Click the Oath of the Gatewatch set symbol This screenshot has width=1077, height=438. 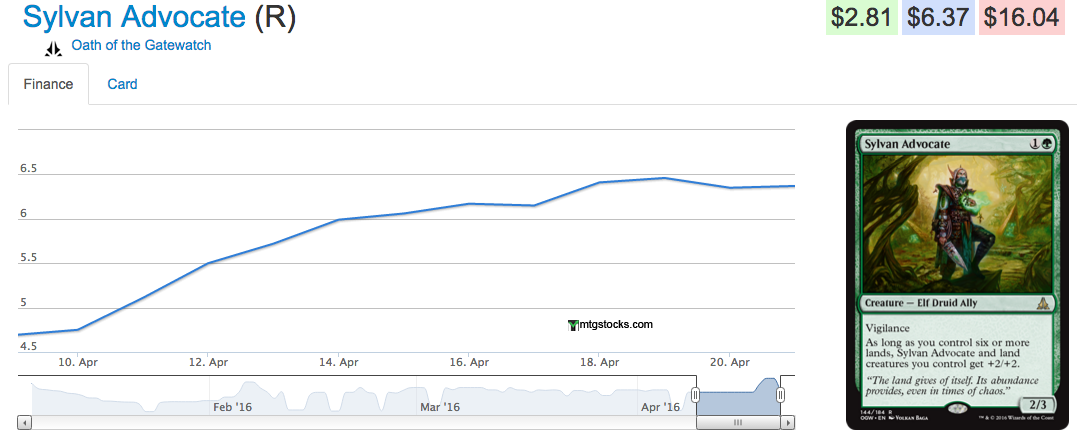(x=54, y=49)
